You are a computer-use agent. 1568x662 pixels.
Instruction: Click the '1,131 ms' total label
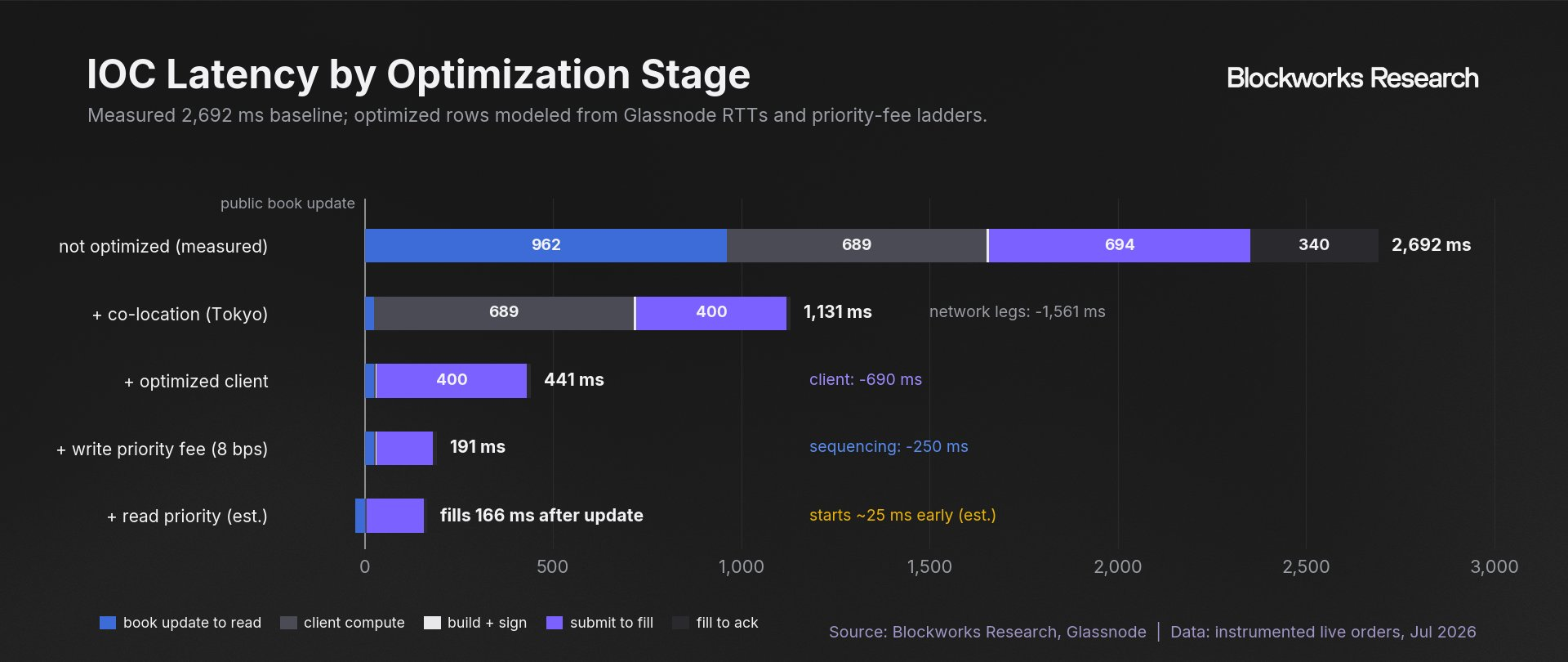point(838,312)
